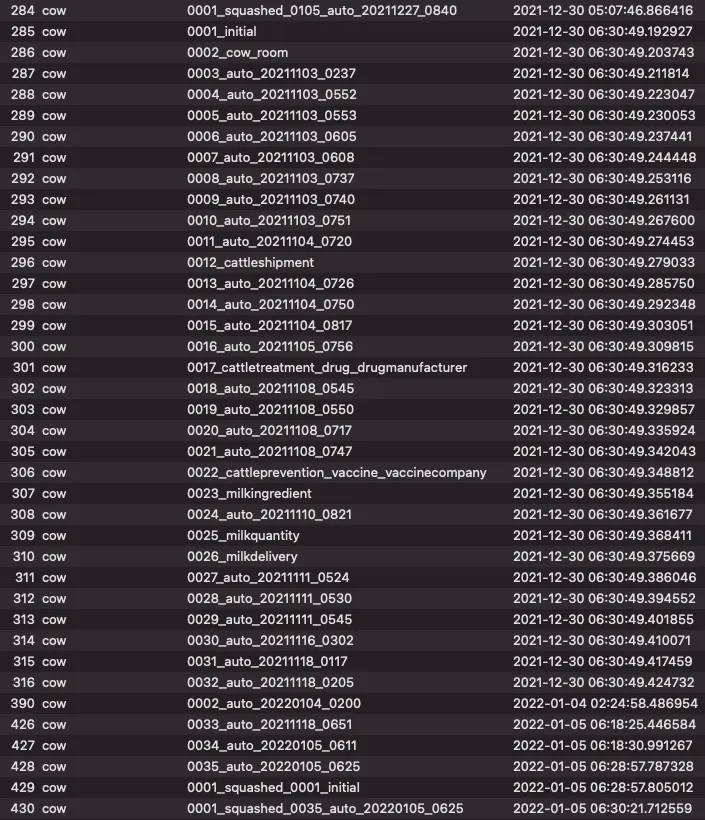Select the 0034_auto_20220105_0611 migration
Screen dimensions: 705x820
[272, 745]
